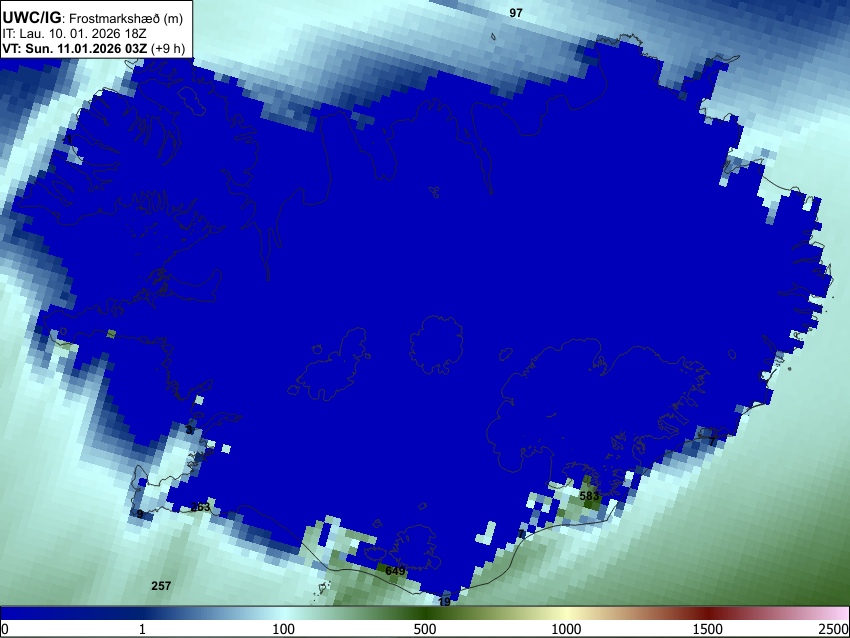The height and width of the screenshot is (638, 850).
Task: Click the initial time line 'IT: Lau. 10. 01. 2026 18Z'
Action: point(74,34)
